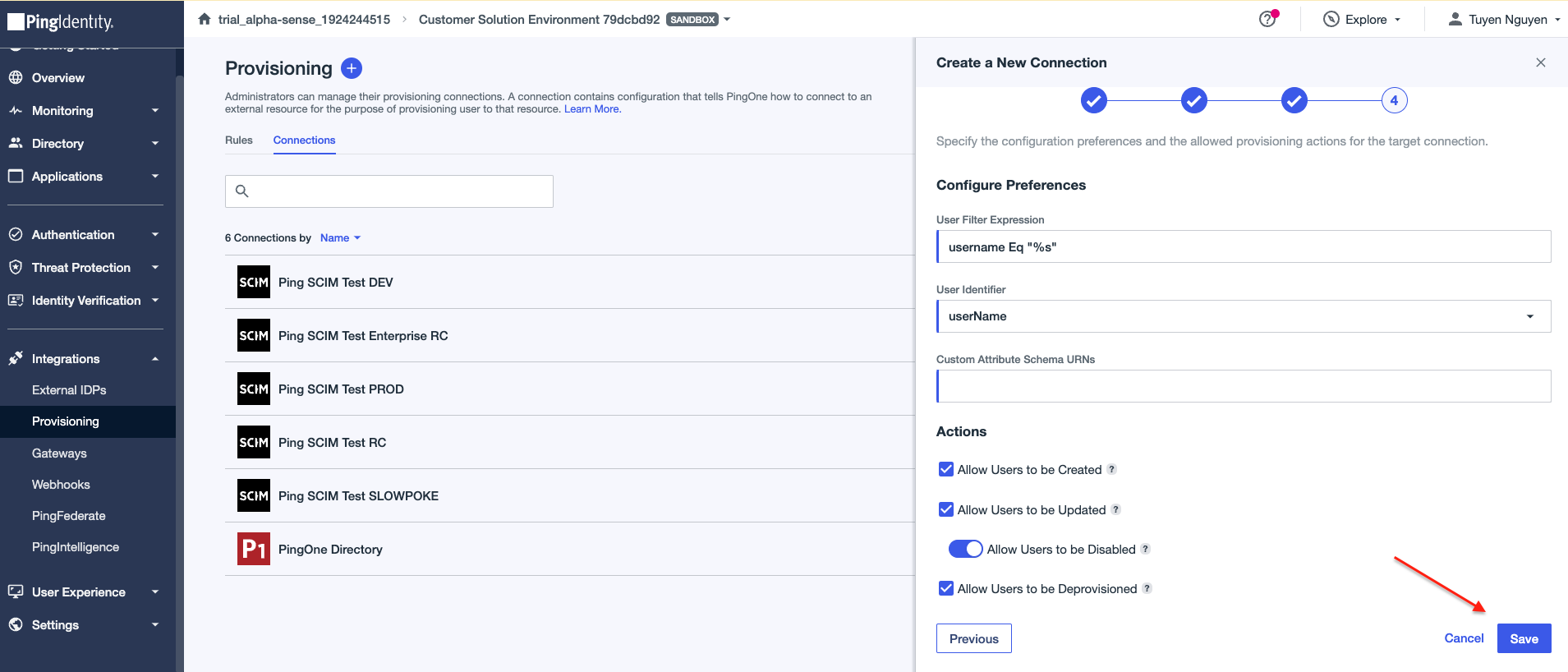Toggle off Allow Users to be Disabled
Image resolution: width=1568 pixels, height=672 pixels.
pyautogui.click(x=966, y=549)
